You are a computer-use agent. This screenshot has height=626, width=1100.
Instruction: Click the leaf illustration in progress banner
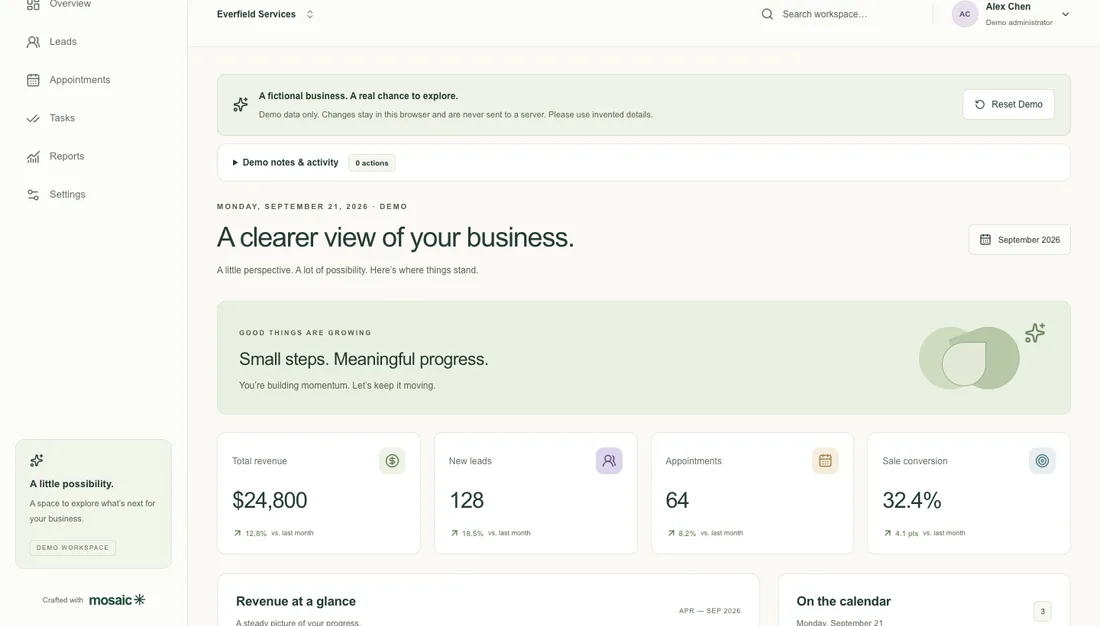(969, 358)
